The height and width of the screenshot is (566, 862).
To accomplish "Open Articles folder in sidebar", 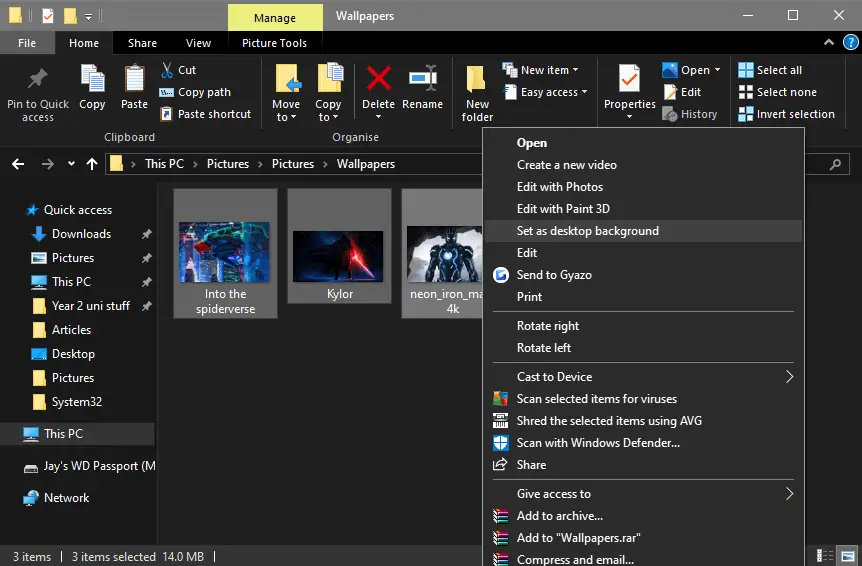I will [x=62, y=330].
